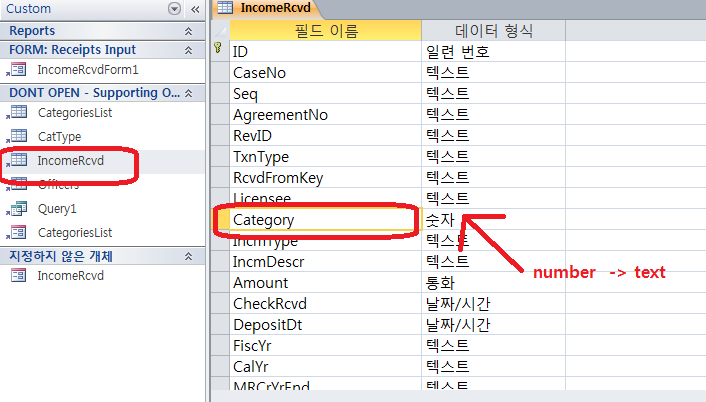Select the TxnType field name

(326, 157)
